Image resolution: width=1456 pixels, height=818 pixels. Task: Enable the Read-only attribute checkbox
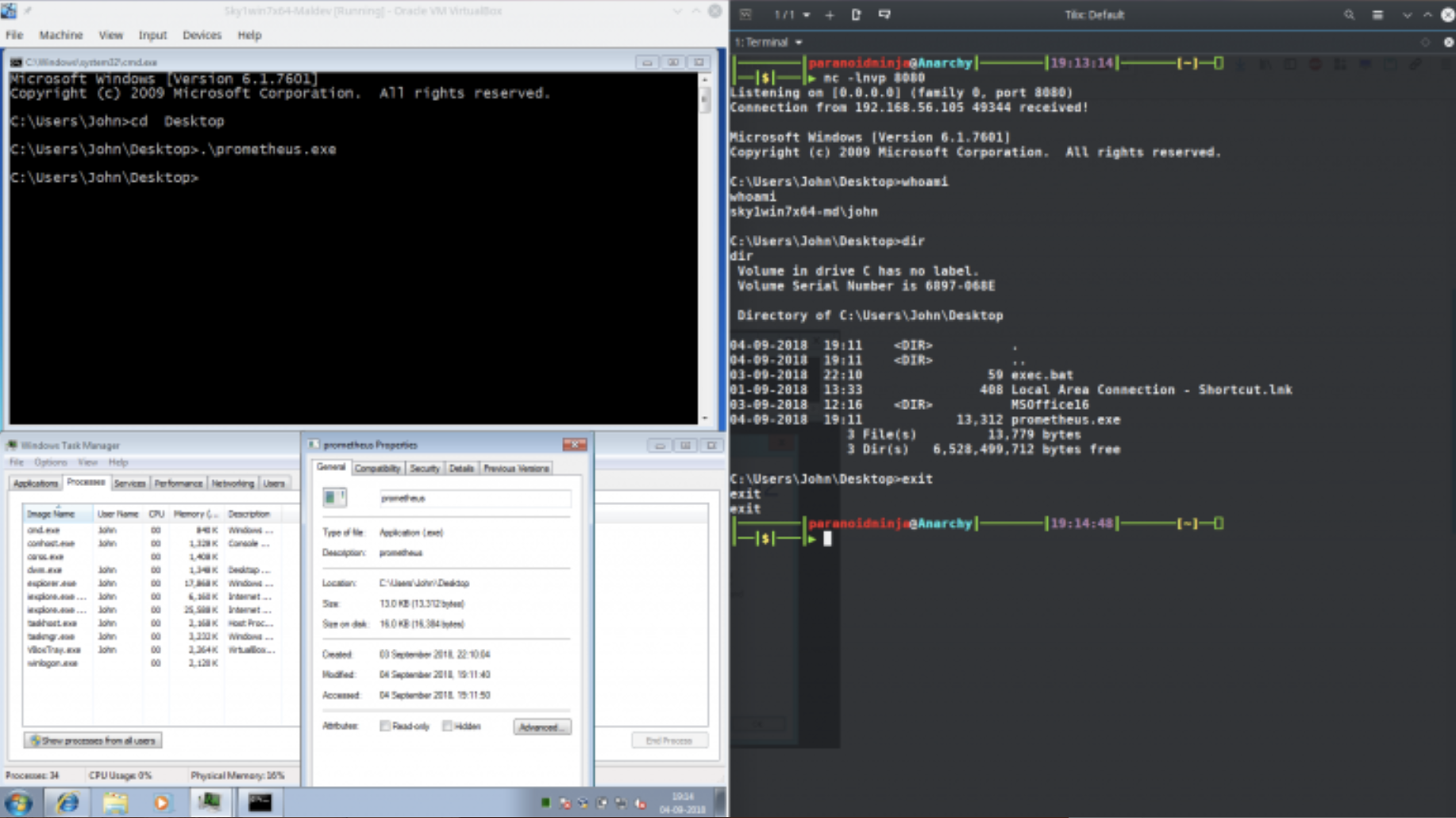[x=385, y=726]
